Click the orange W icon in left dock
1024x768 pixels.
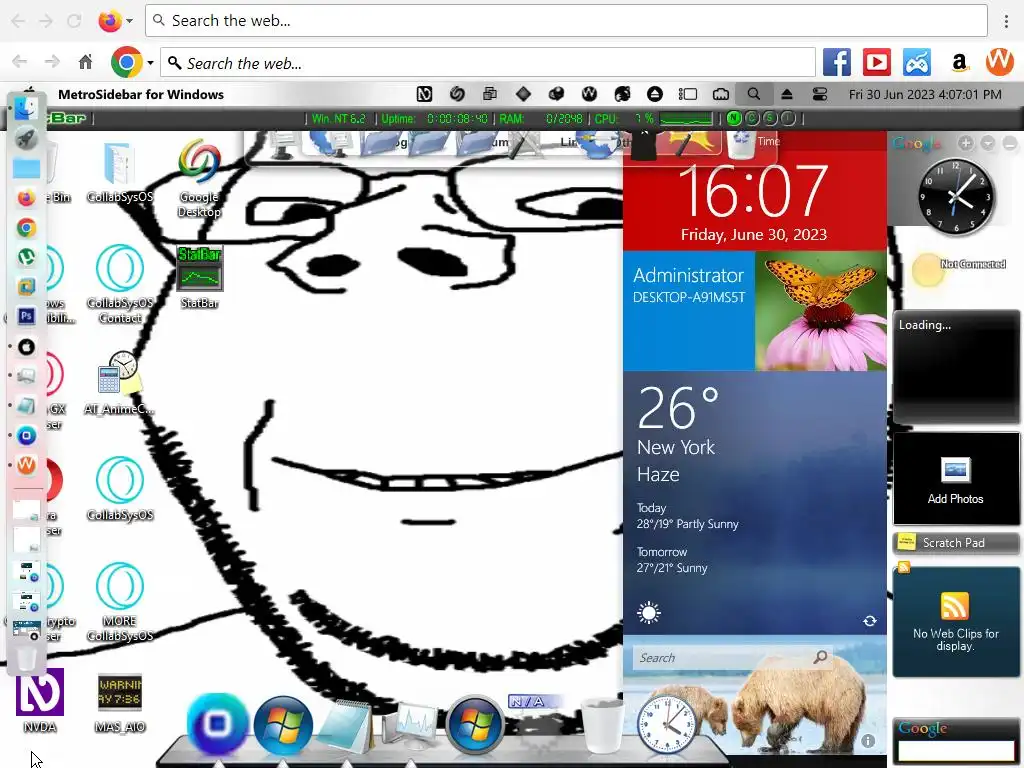point(26,465)
